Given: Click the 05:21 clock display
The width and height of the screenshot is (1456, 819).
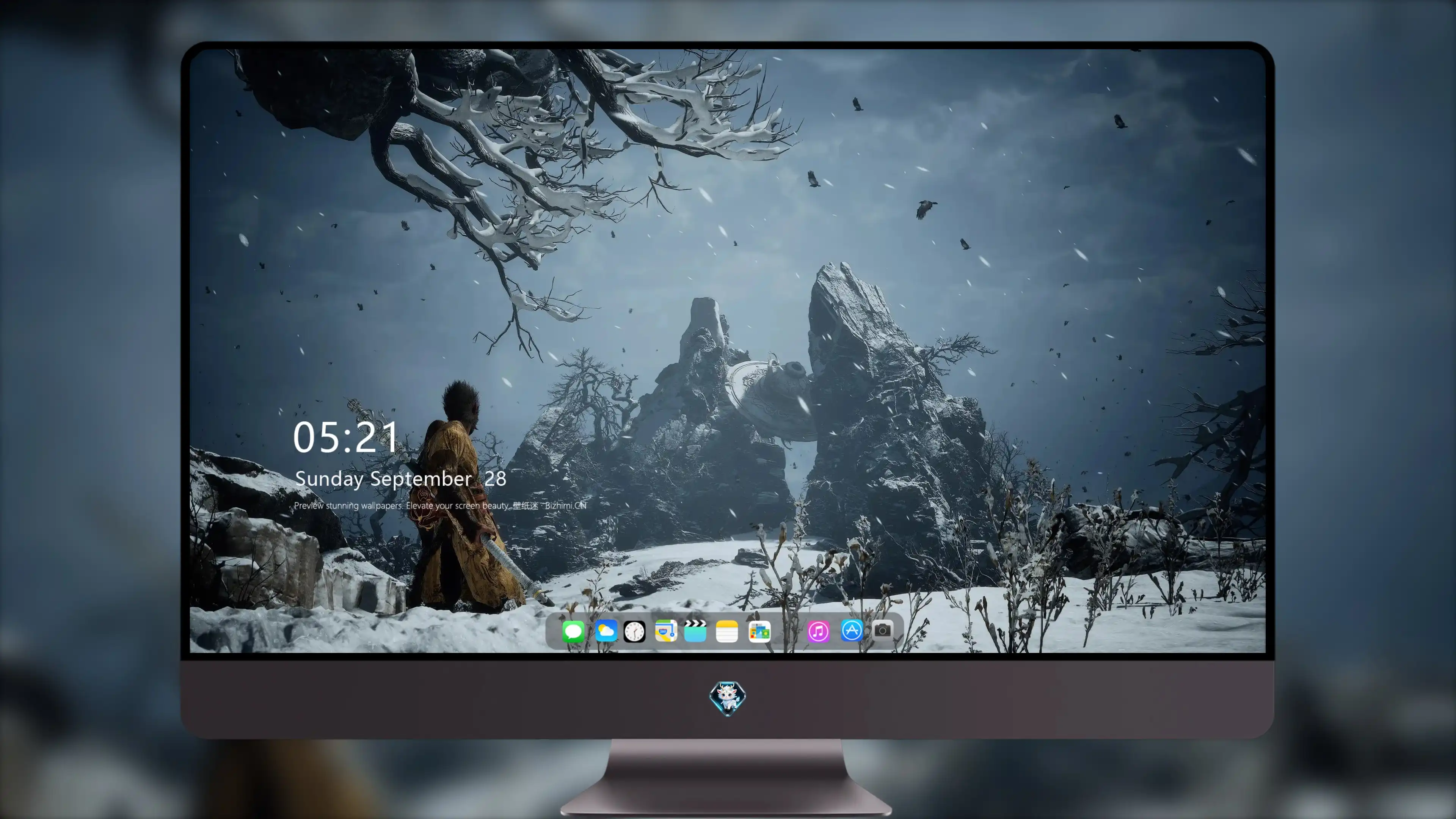Looking at the screenshot, I should point(345,438).
